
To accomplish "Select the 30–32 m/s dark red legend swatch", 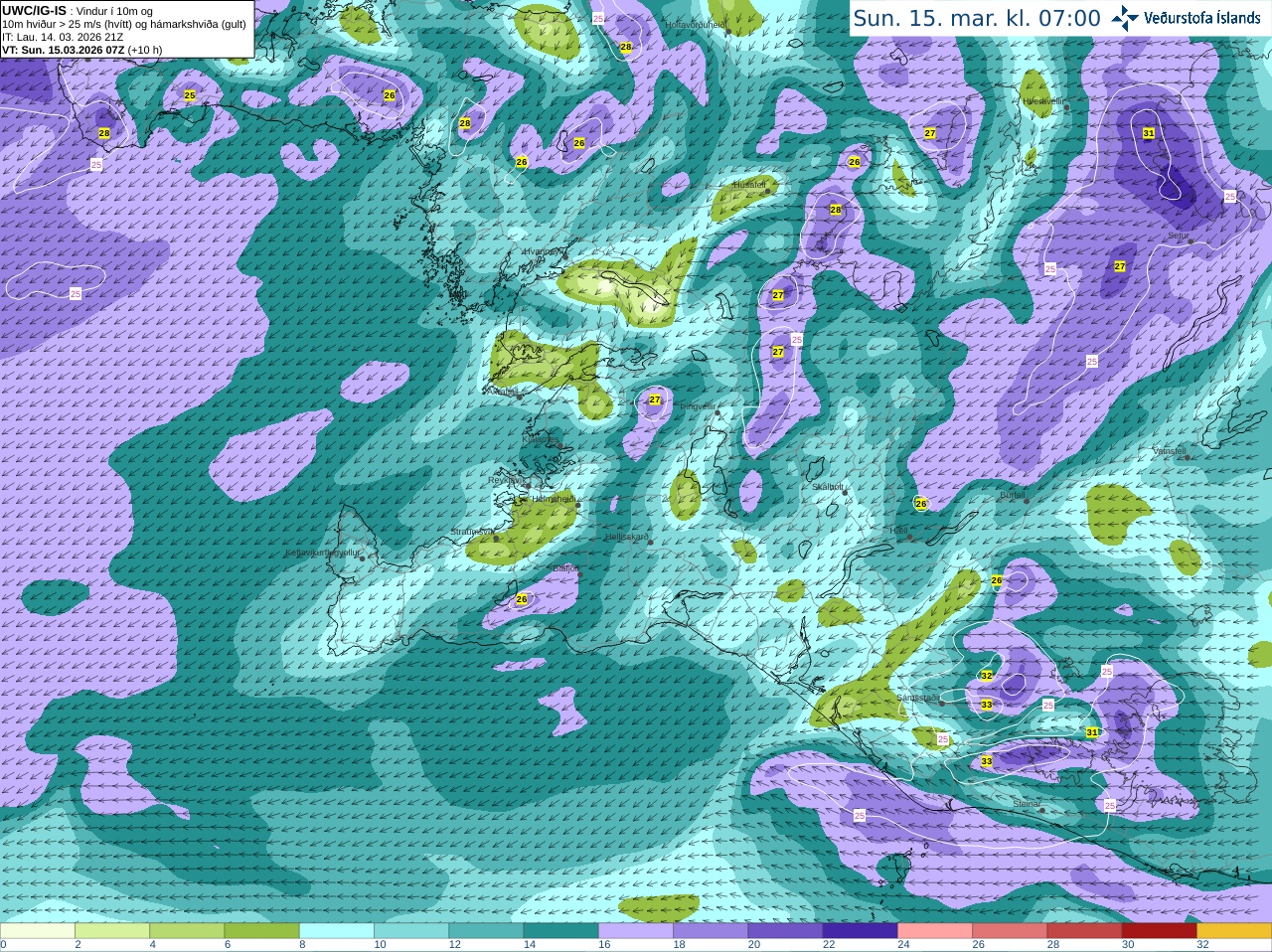I will (1159, 931).
